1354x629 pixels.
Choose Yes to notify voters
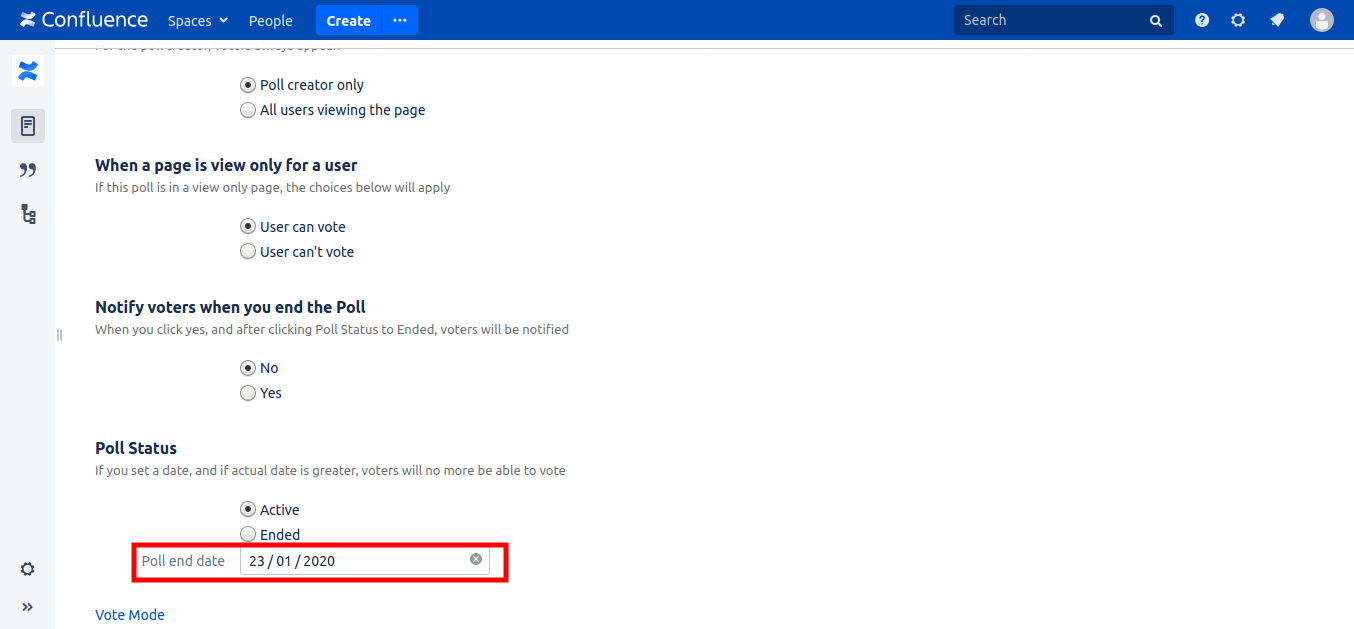click(248, 393)
